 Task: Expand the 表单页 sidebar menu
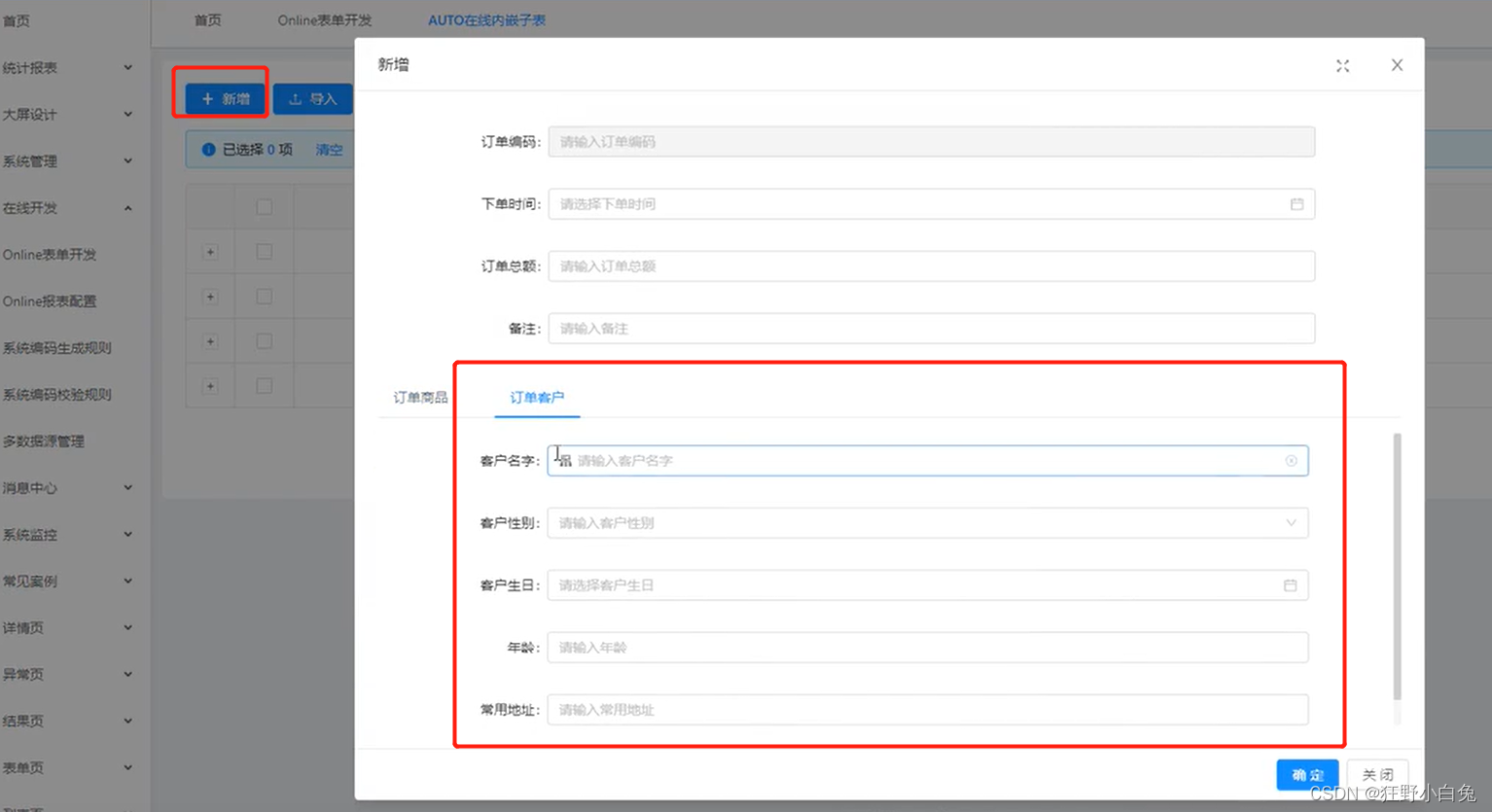[x=127, y=767]
